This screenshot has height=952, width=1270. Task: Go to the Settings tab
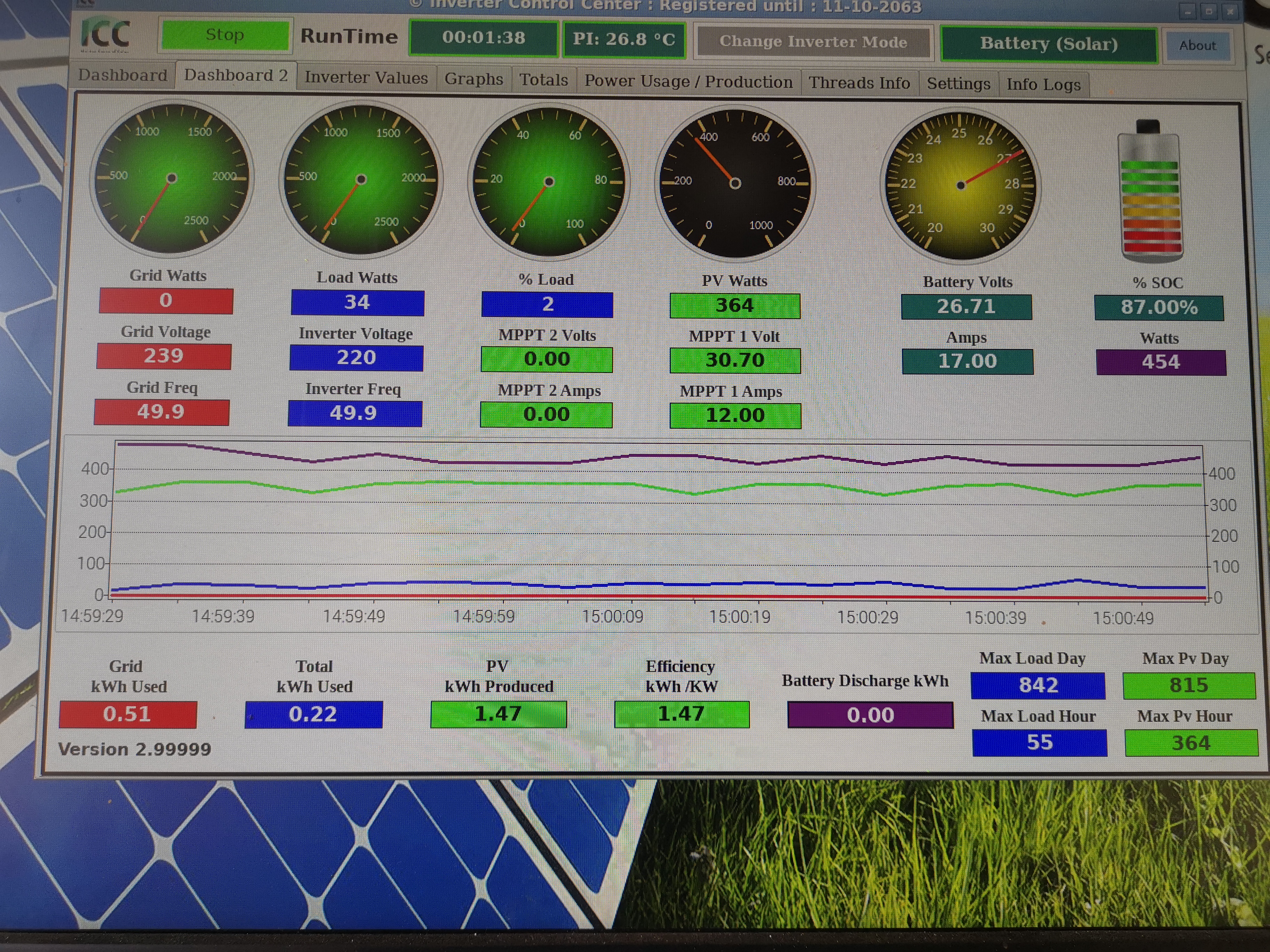tap(958, 84)
